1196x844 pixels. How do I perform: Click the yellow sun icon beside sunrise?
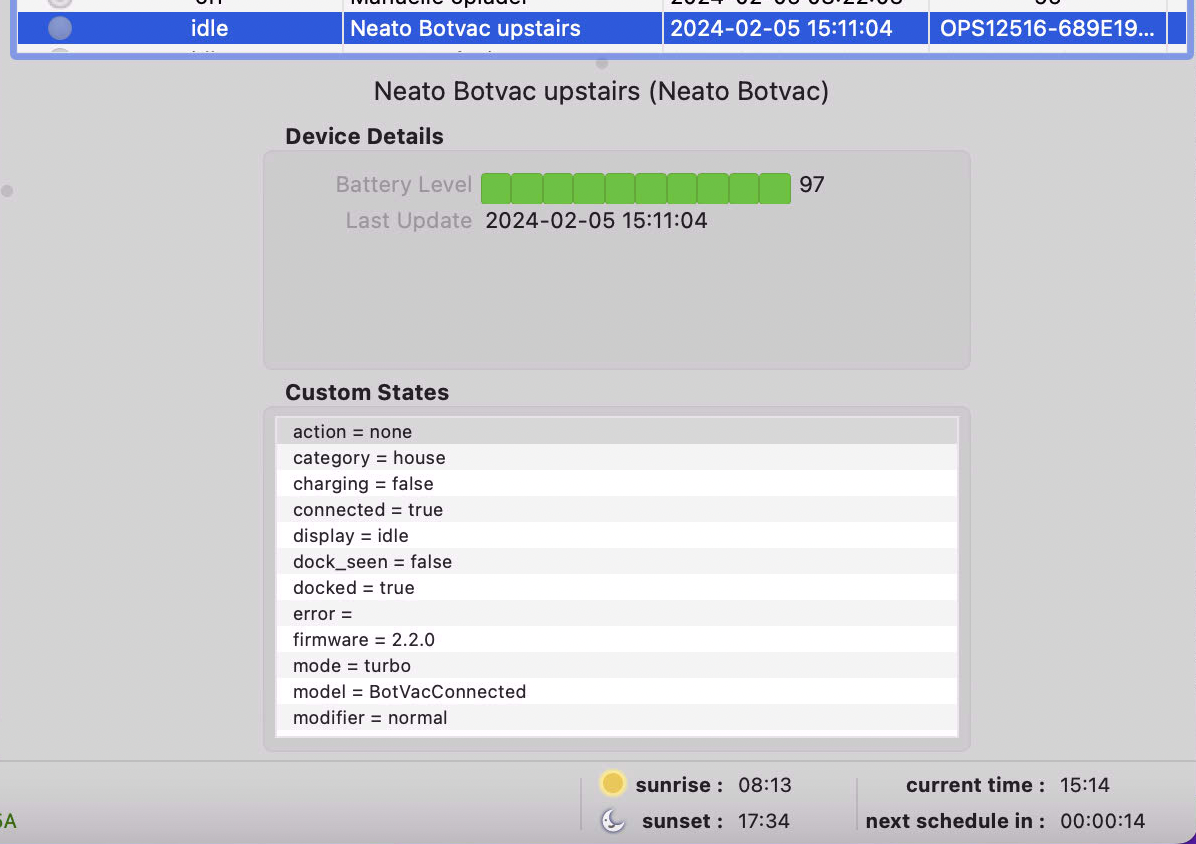click(x=612, y=783)
